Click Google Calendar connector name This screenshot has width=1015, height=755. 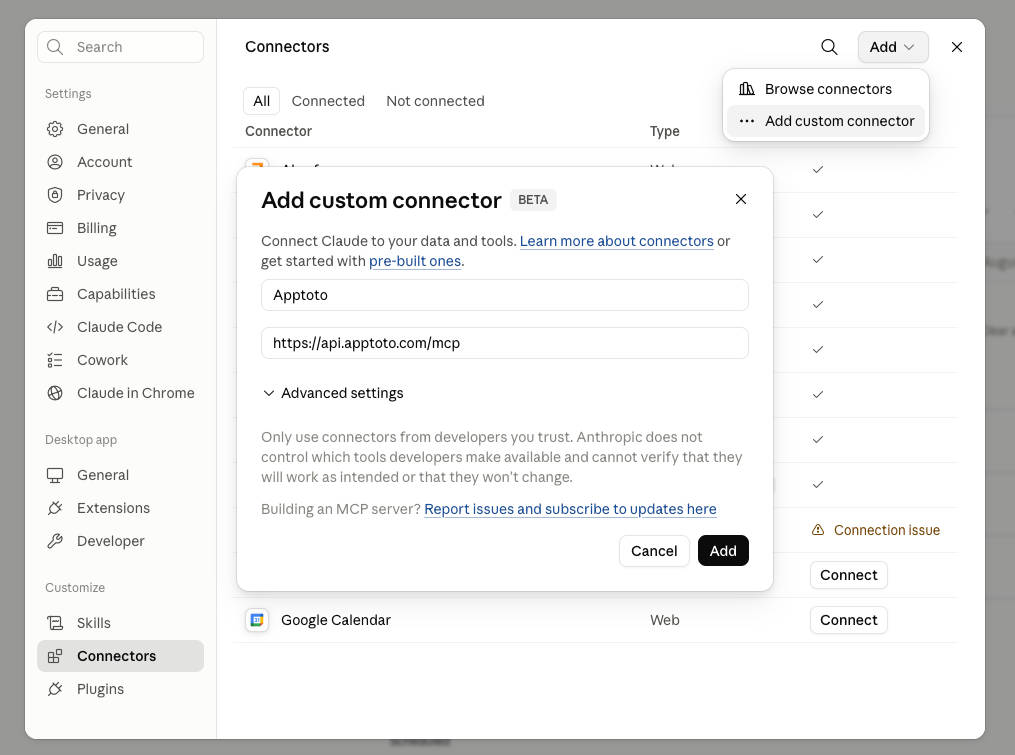pos(336,620)
